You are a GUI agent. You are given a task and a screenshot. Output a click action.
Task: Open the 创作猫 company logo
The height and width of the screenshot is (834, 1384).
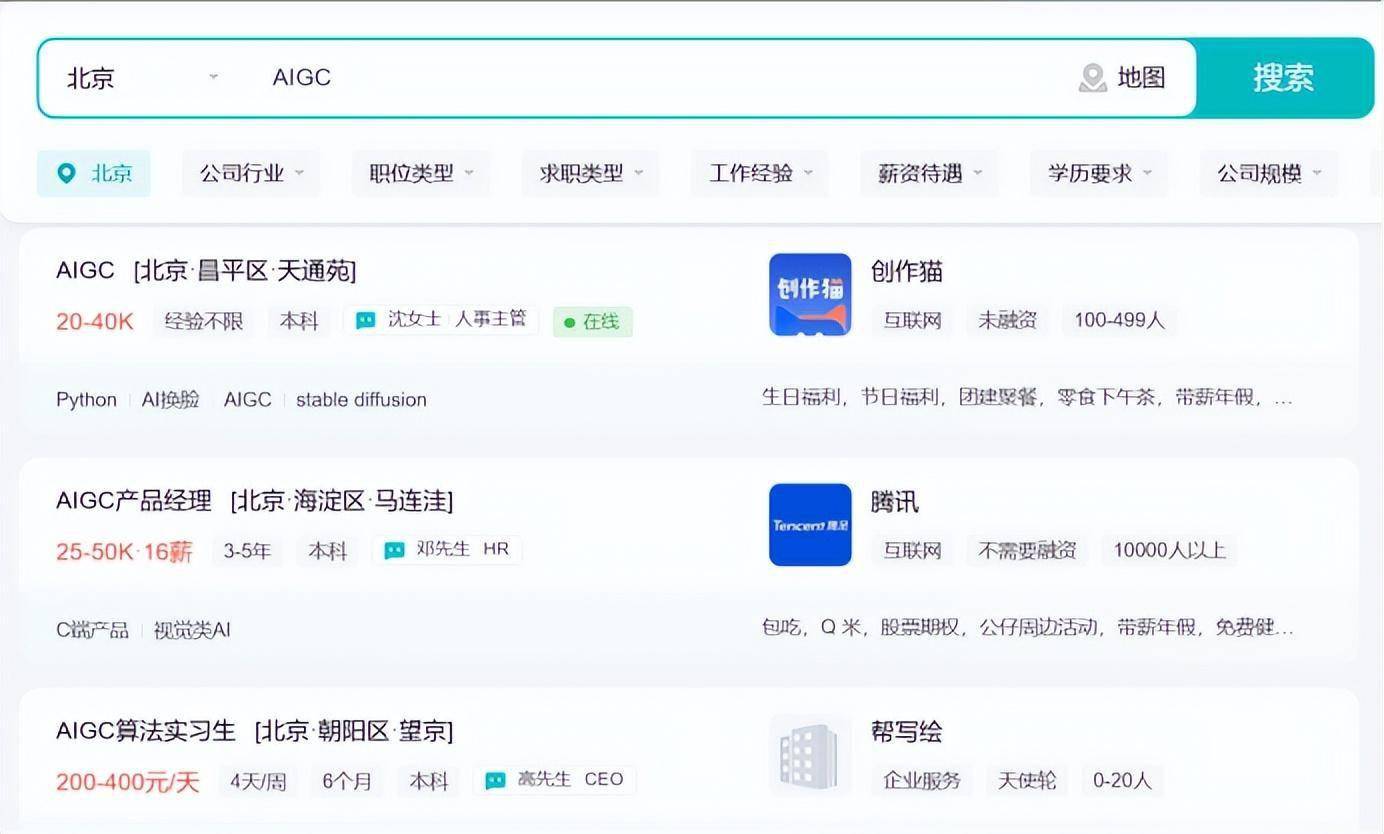pos(810,294)
